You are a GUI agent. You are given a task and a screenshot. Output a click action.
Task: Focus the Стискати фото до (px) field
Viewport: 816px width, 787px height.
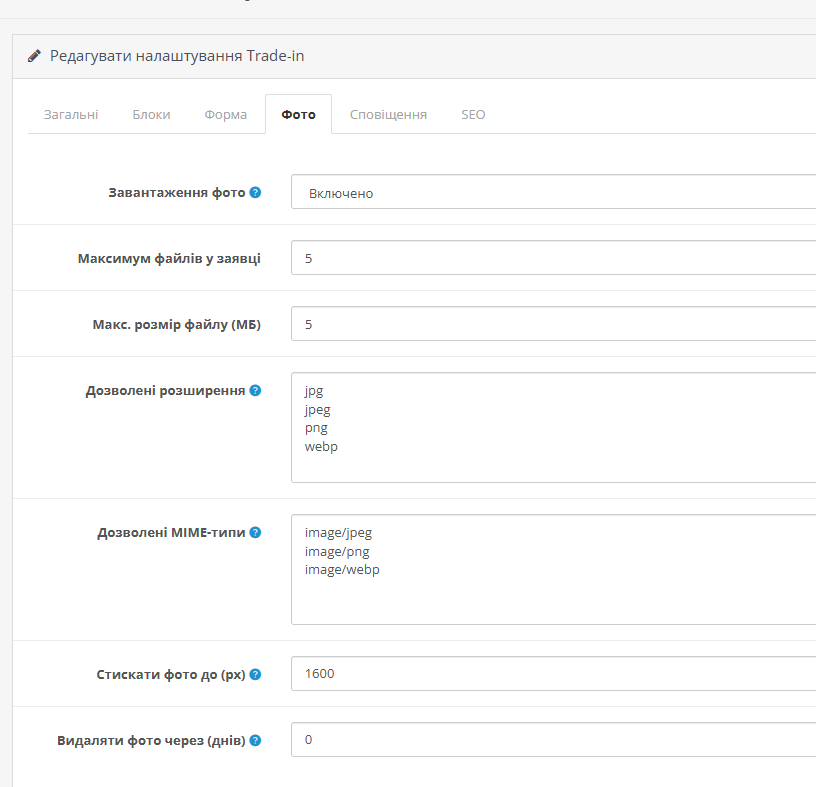tap(553, 674)
